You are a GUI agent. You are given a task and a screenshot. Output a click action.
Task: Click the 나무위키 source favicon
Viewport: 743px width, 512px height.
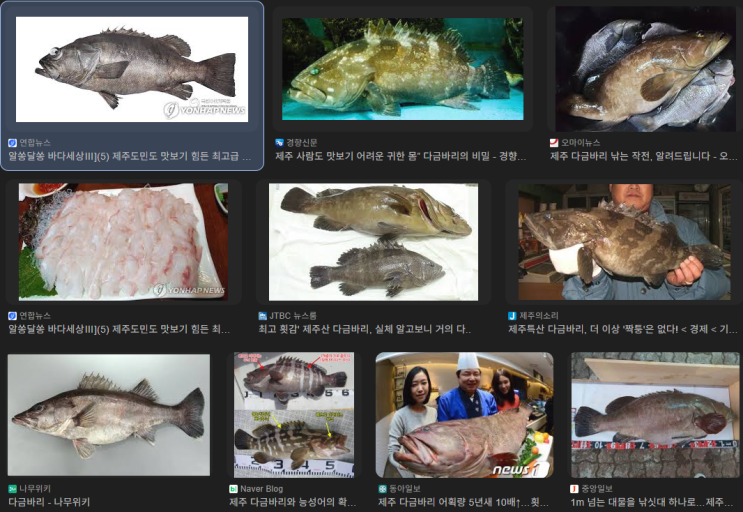(x=12, y=489)
